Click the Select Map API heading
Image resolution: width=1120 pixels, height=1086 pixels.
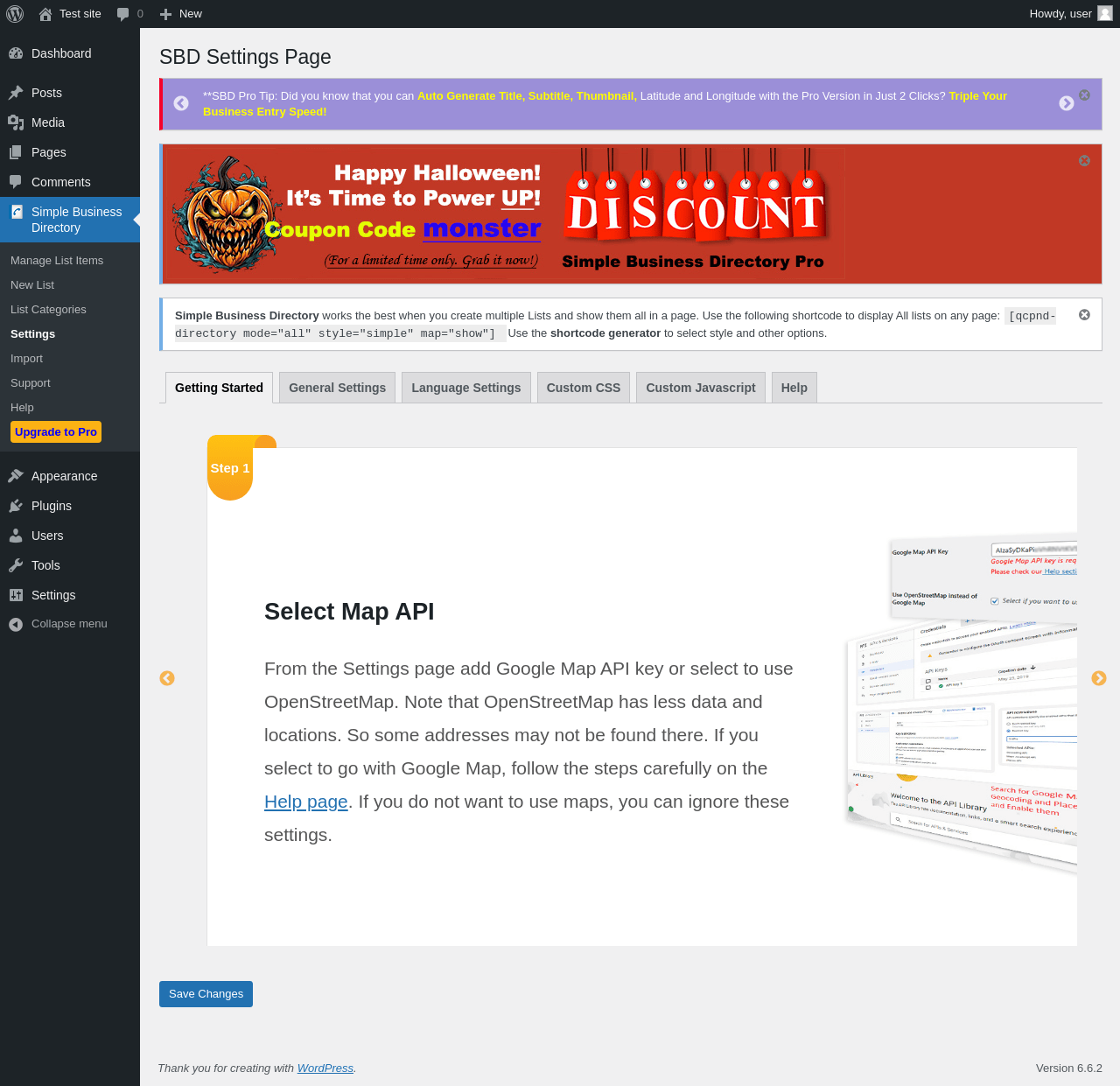click(349, 612)
